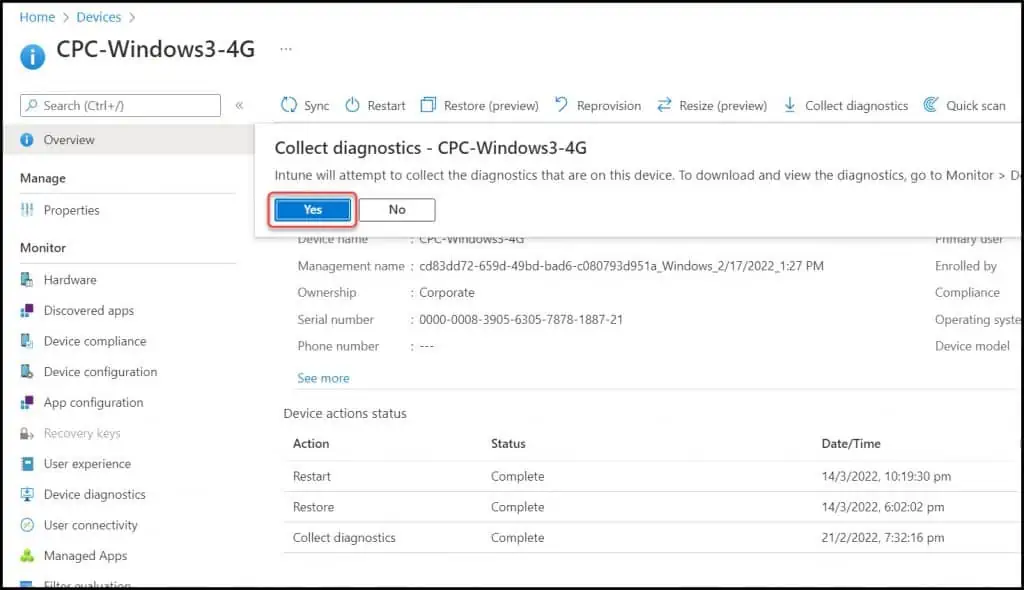Click the blue info icon beside device title
The height and width of the screenshot is (590, 1024).
pos(33,57)
